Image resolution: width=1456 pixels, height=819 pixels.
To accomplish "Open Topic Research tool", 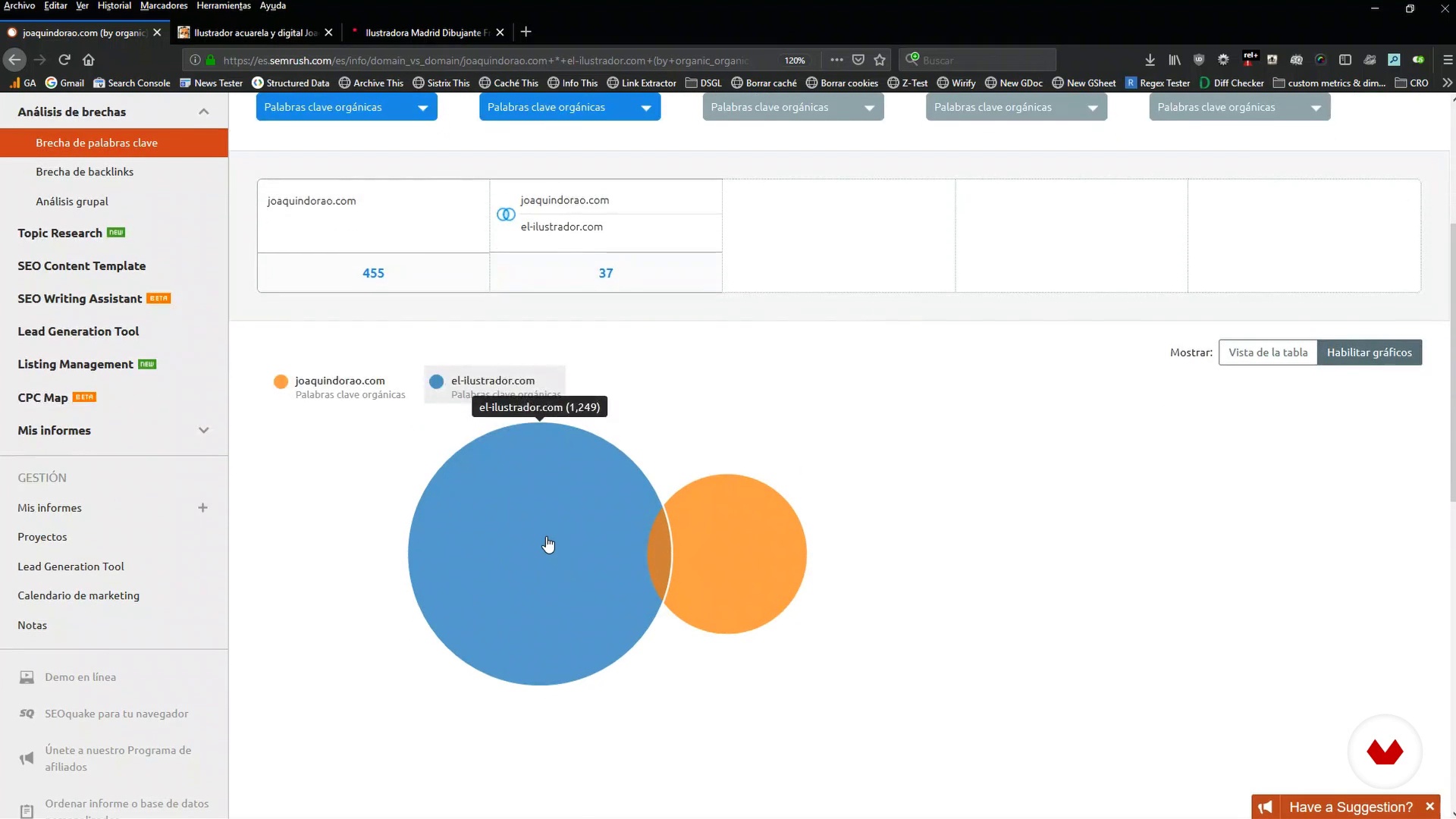I will (60, 233).
